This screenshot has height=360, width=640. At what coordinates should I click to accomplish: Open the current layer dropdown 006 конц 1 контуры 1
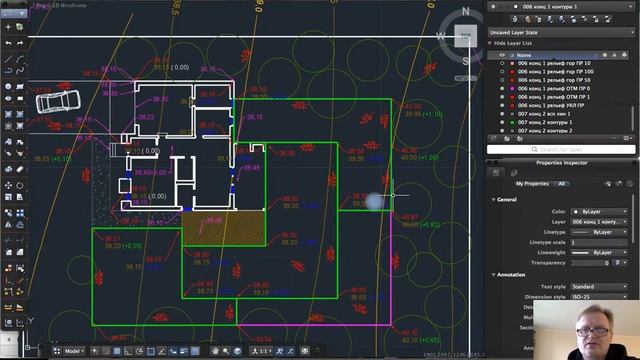(561, 7)
